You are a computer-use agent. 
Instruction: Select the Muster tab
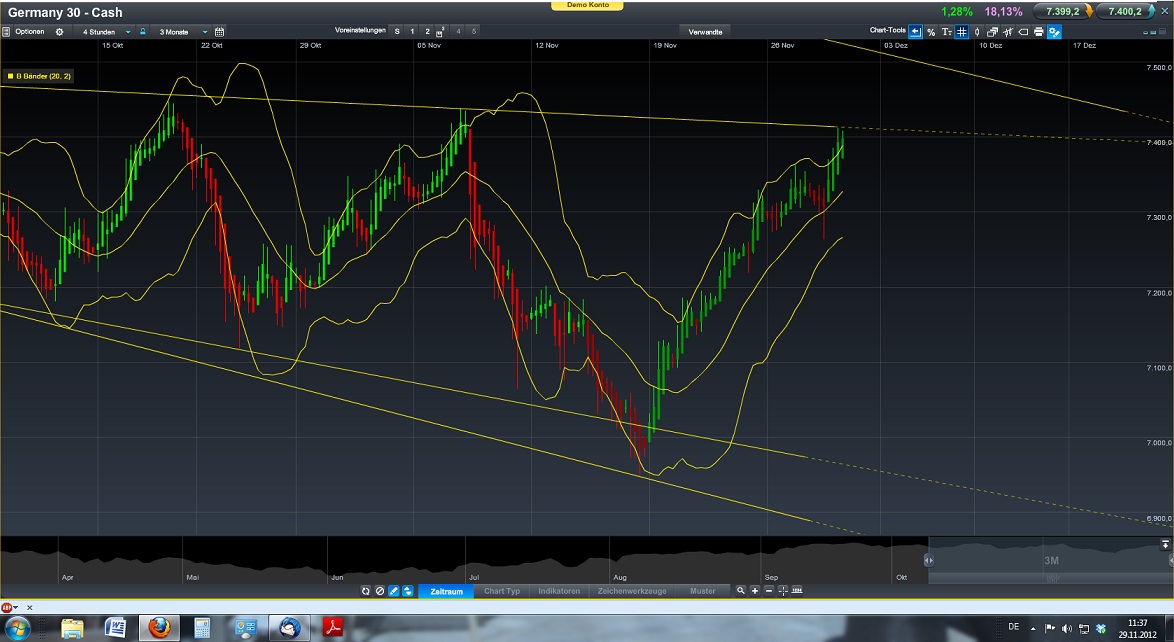(x=702, y=591)
